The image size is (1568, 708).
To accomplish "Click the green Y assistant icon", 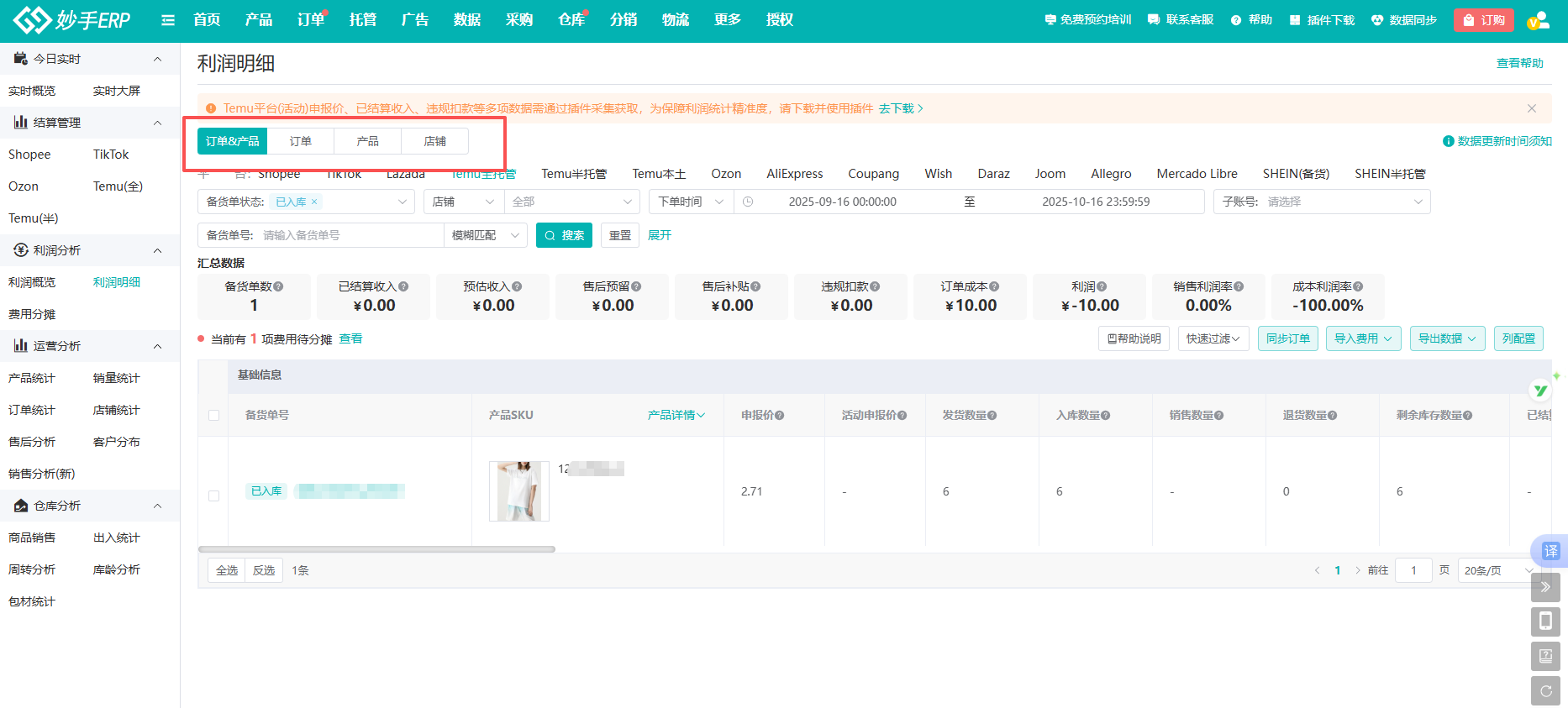I will tap(1540, 390).
